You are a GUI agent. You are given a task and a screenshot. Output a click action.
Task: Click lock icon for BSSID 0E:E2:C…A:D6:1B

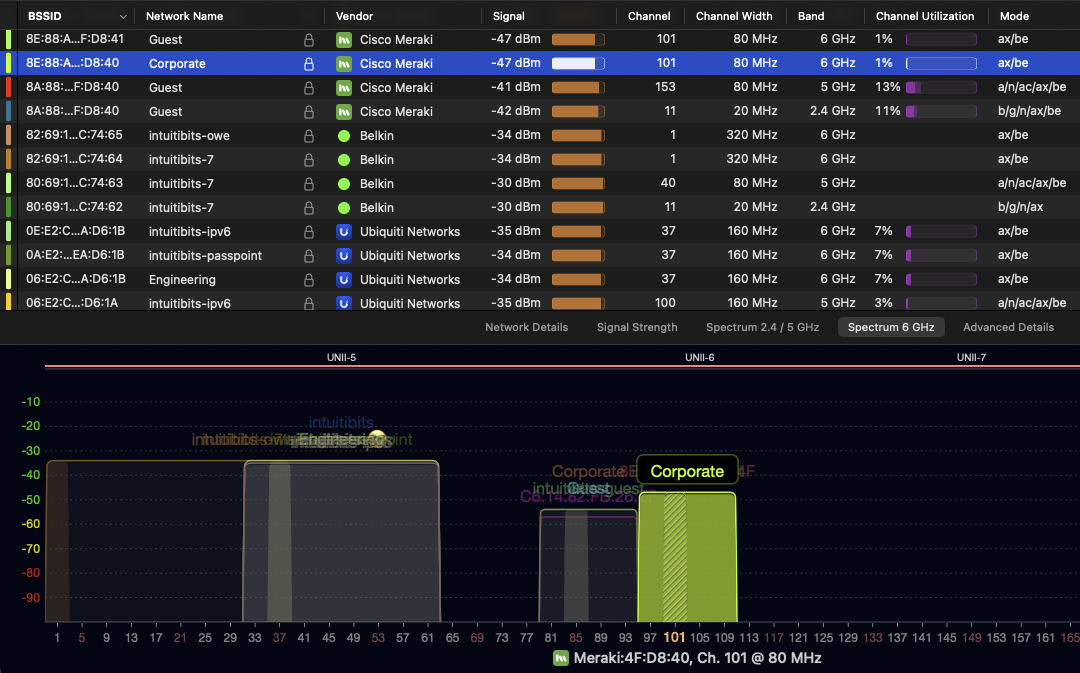309,231
